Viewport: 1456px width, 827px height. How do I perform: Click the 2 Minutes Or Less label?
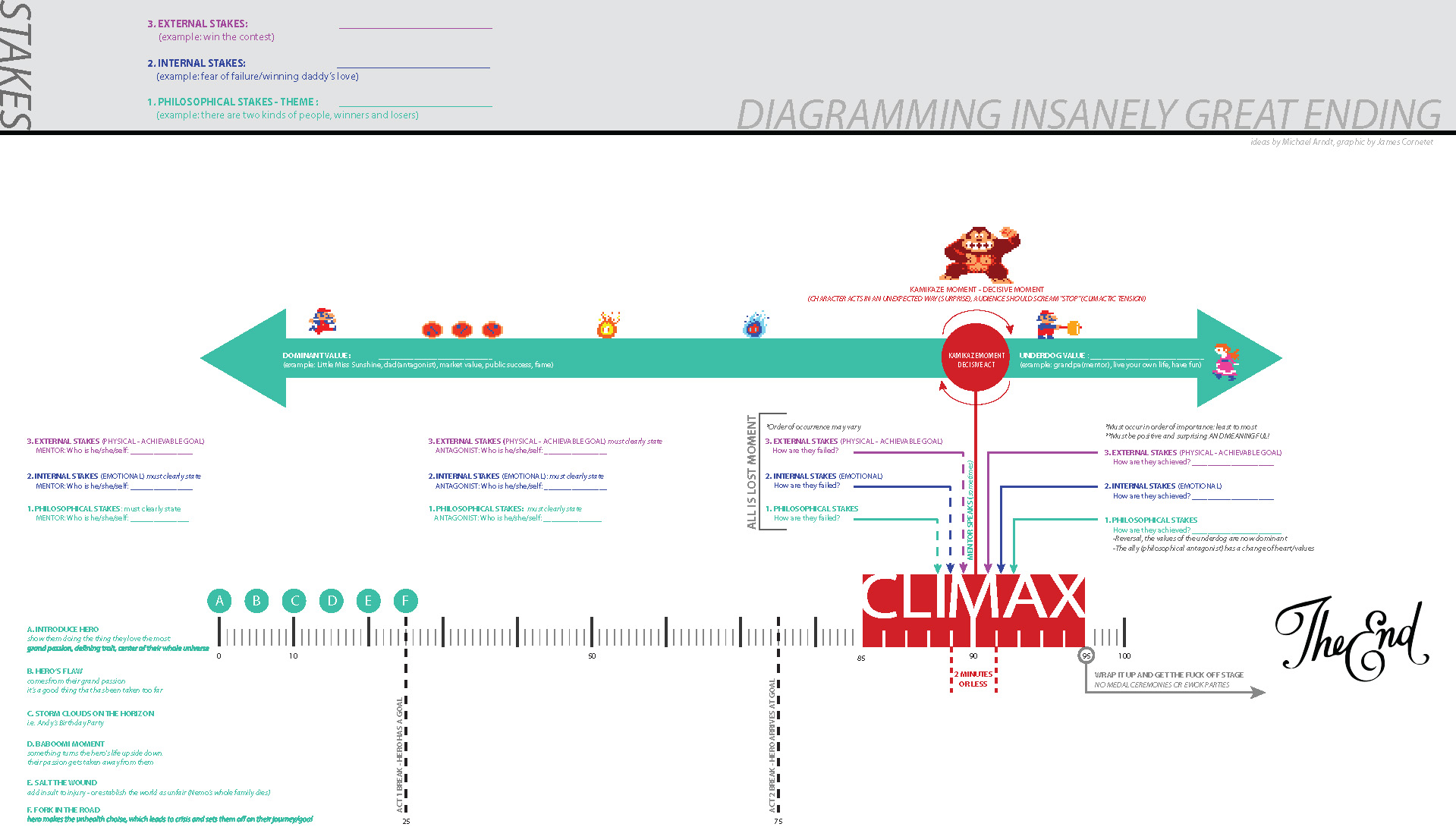click(973, 679)
